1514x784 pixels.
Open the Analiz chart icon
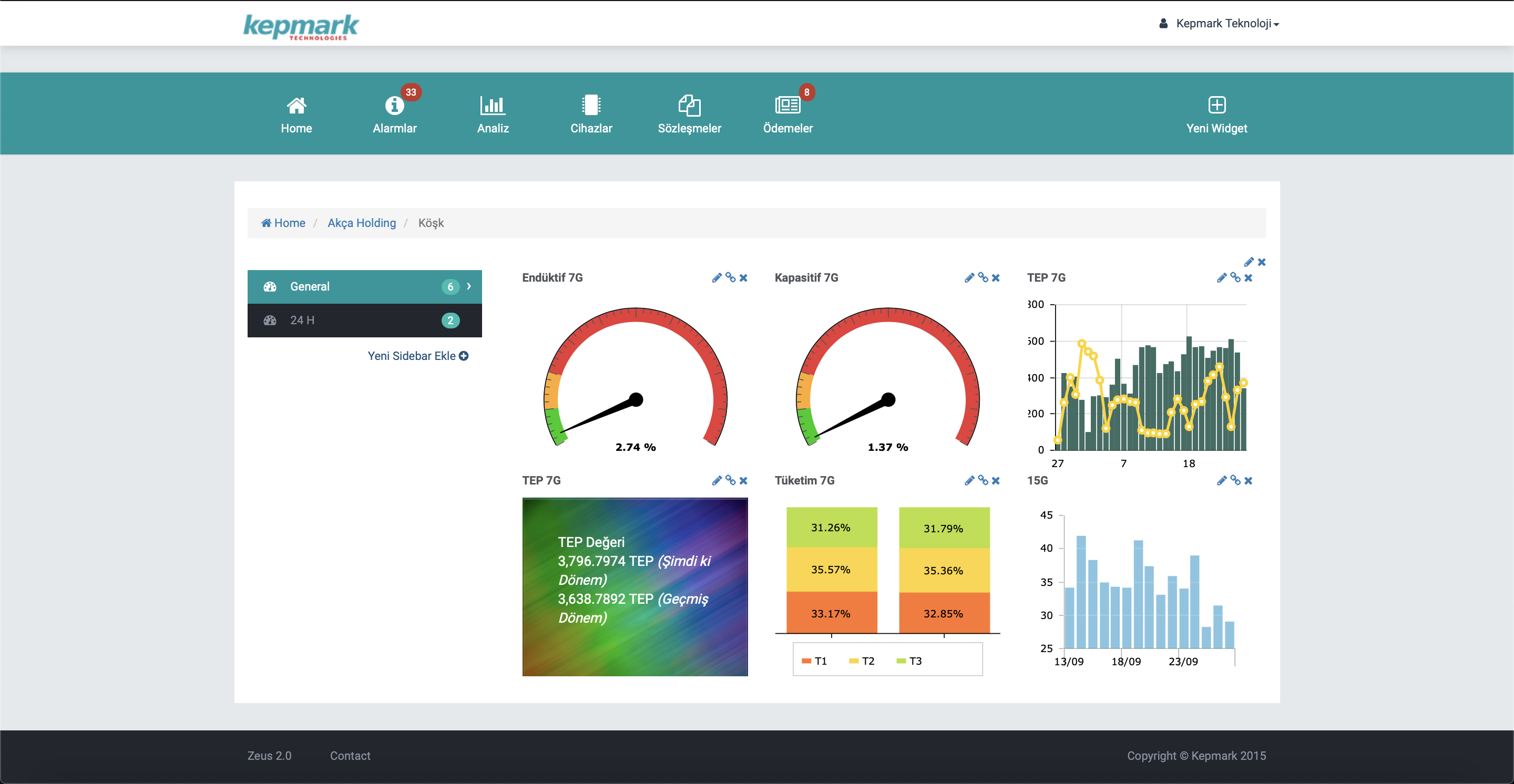(493, 106)
